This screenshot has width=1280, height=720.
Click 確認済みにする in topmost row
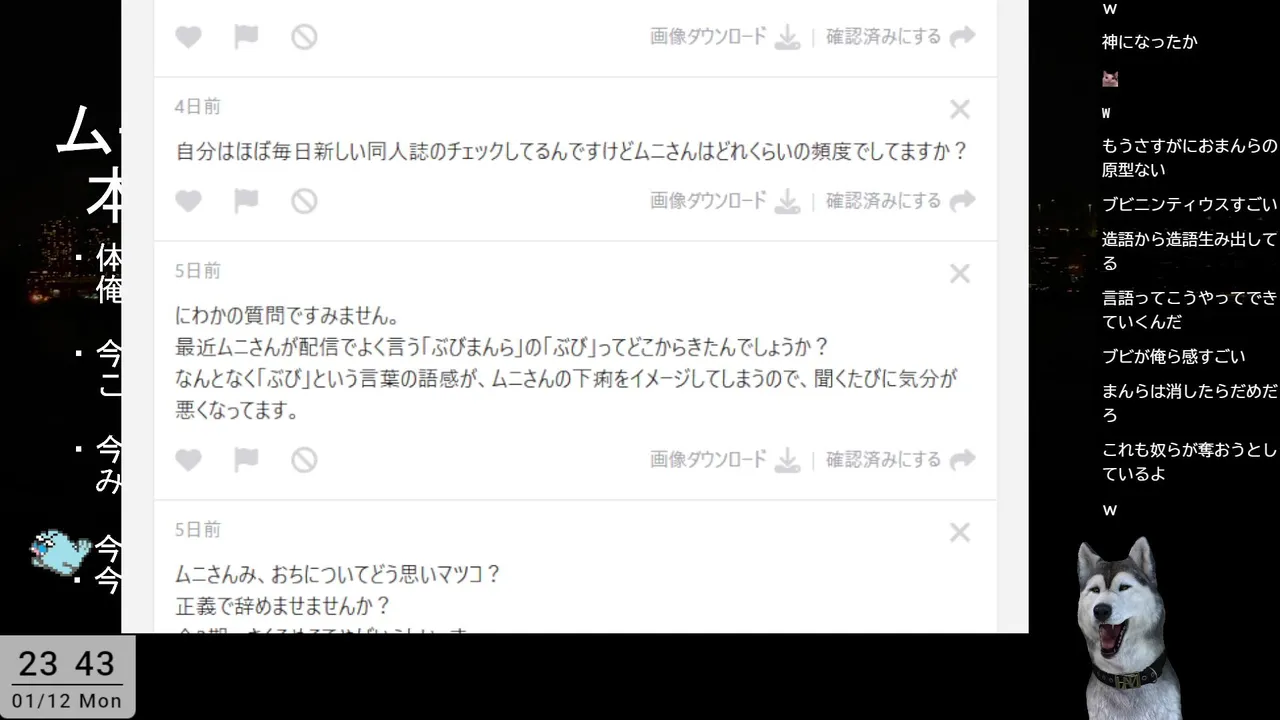point(900,37)
